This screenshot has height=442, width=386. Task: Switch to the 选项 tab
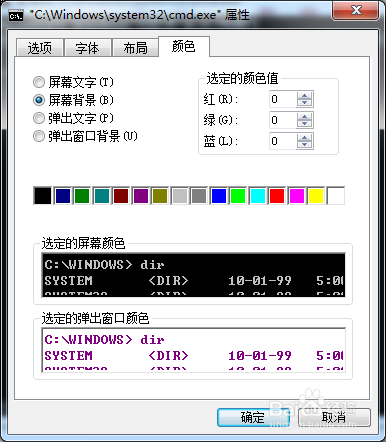(40, 48)
